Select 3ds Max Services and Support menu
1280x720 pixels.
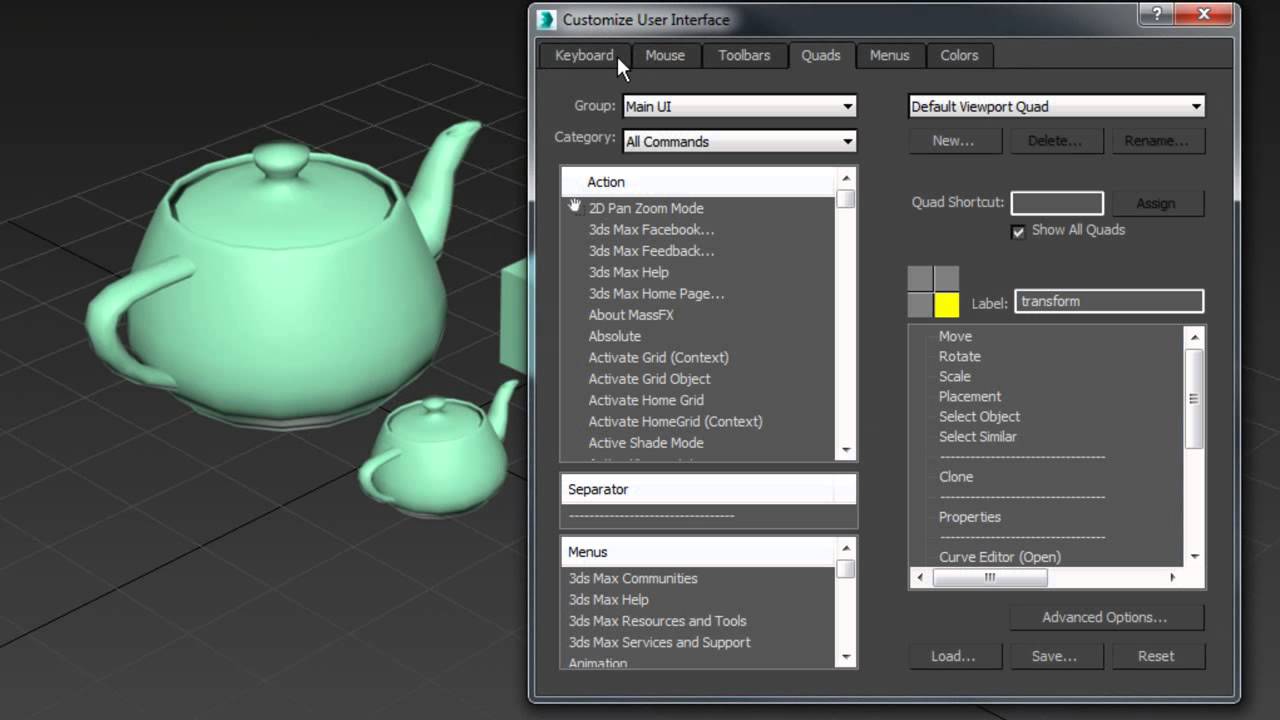click(659, 642)
